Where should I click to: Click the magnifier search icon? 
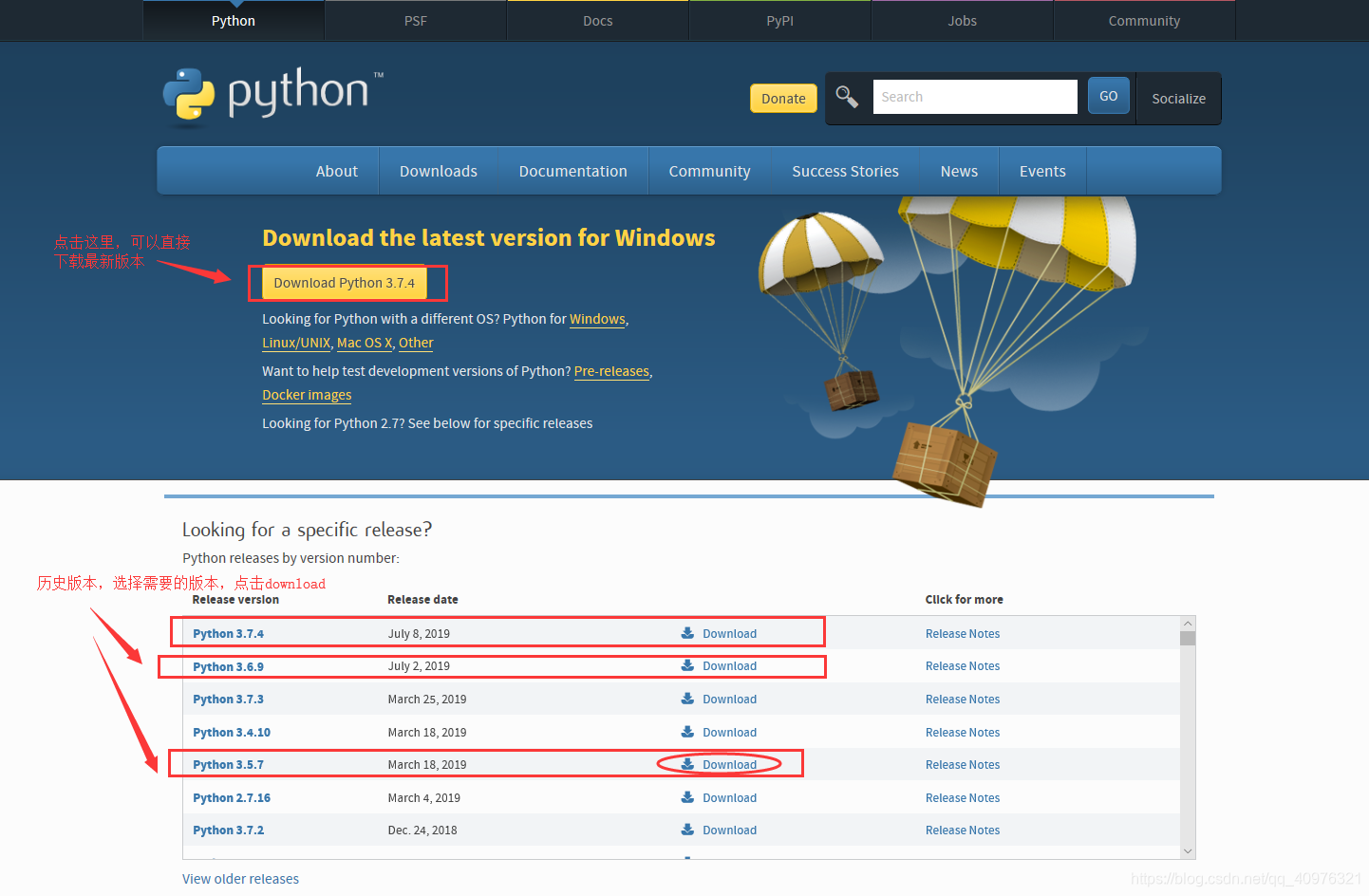(x=847, y=97)
